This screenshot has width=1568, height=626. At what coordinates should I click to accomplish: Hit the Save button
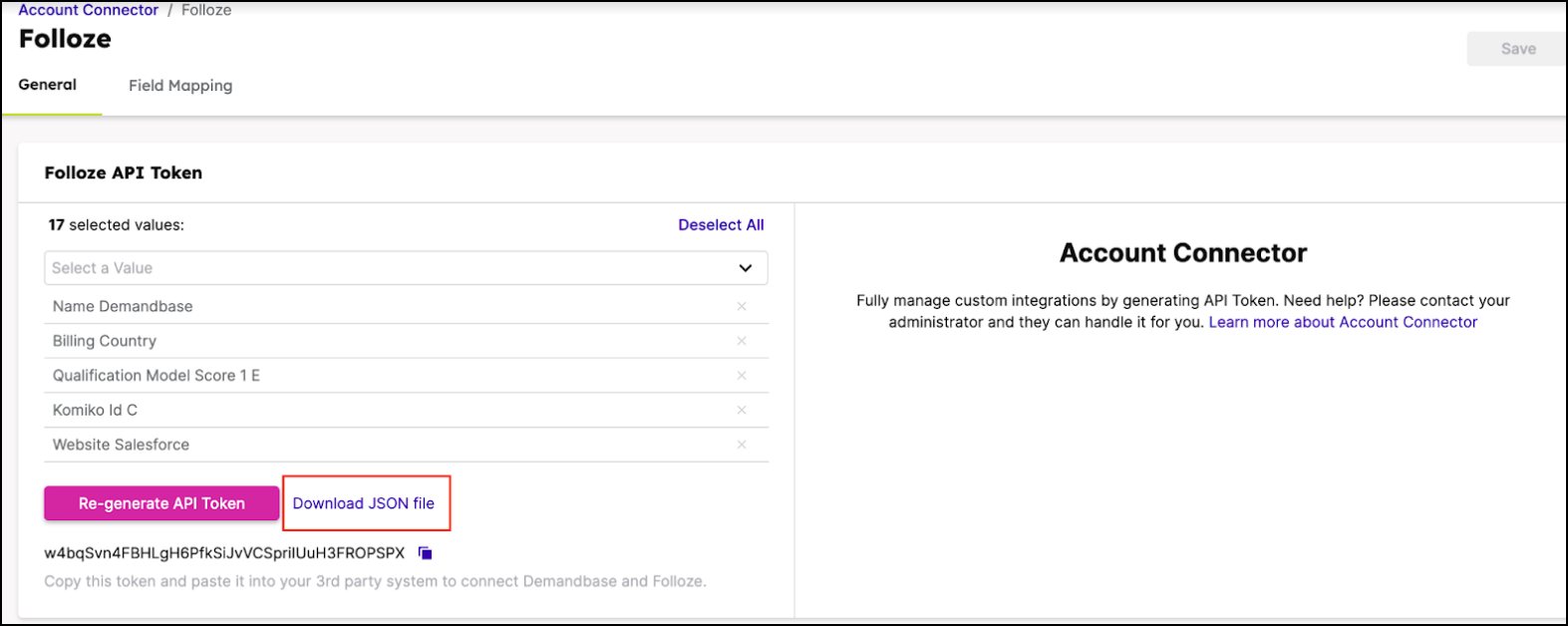1517,49
